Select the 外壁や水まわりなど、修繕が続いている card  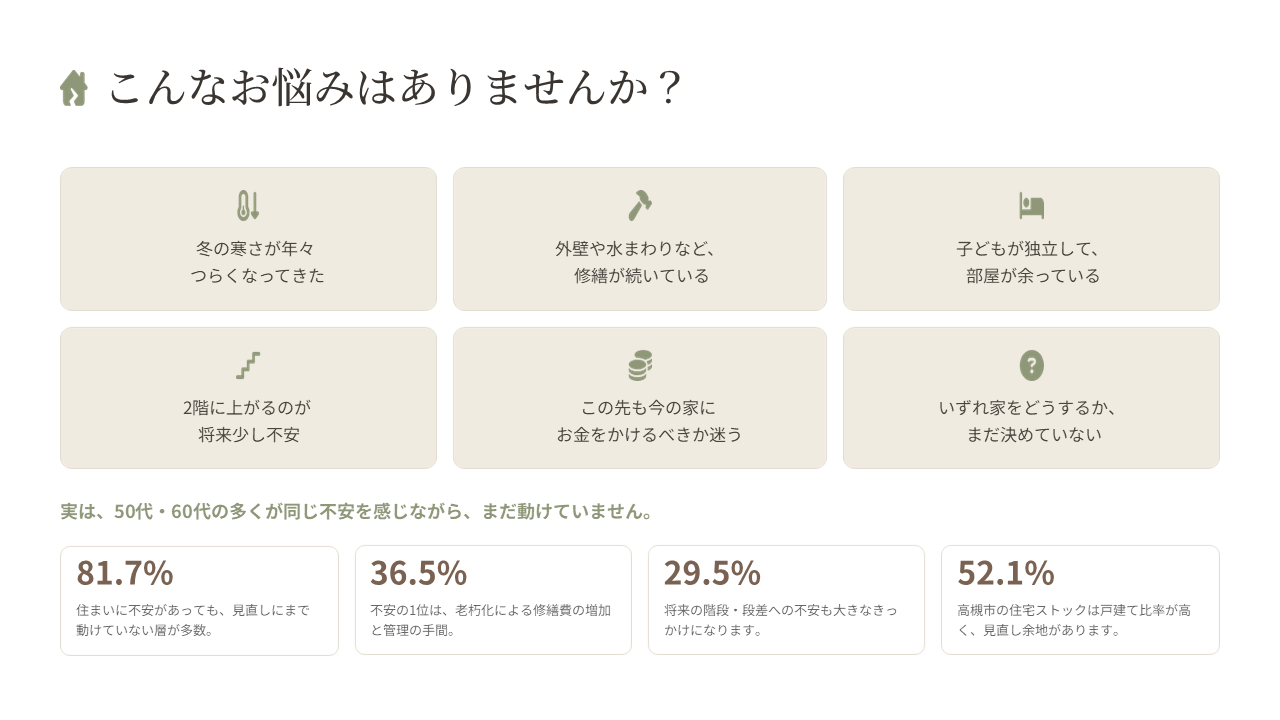point(640,239)
